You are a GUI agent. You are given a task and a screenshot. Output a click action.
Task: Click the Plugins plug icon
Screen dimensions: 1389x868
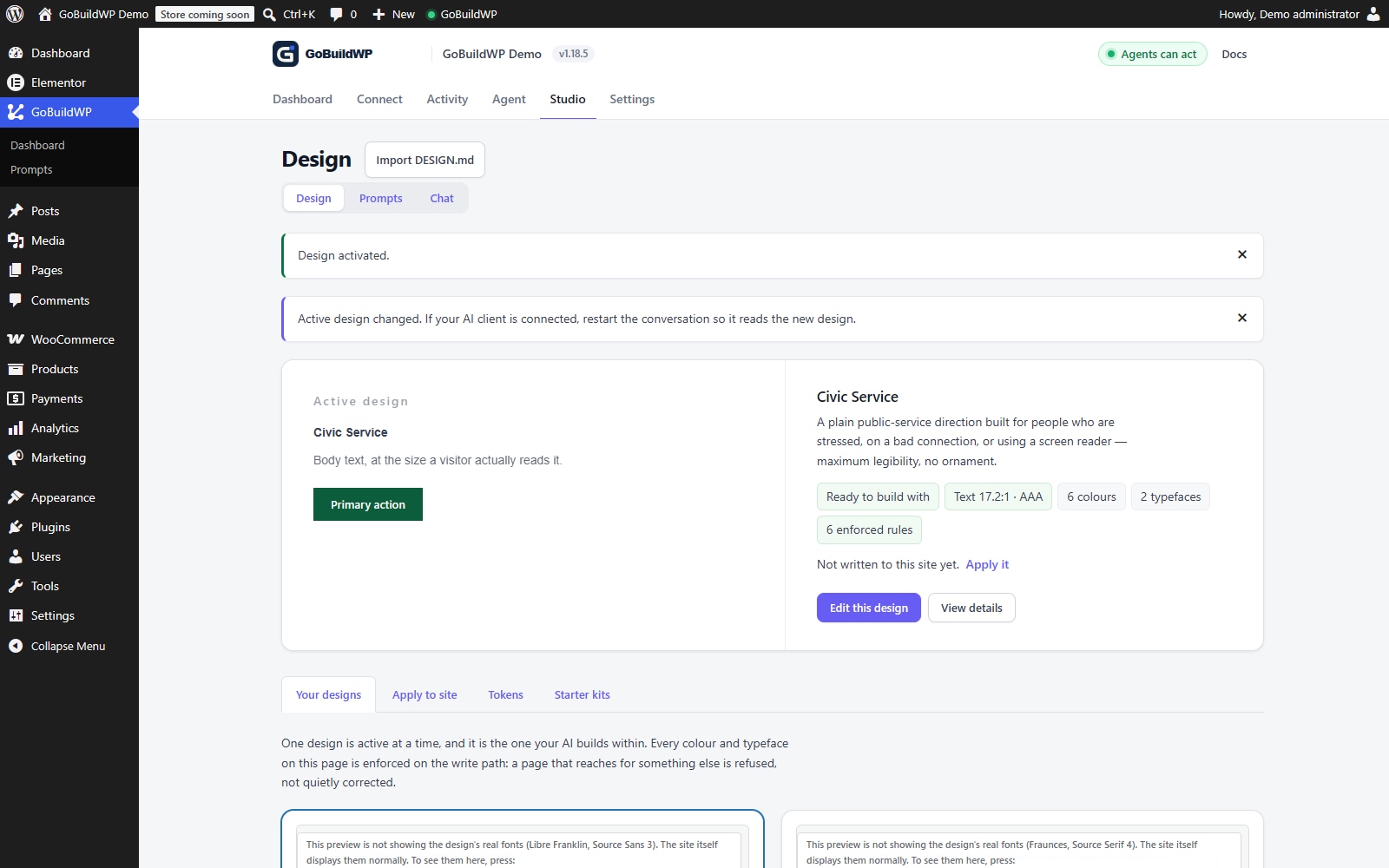[x=16, y=527]
